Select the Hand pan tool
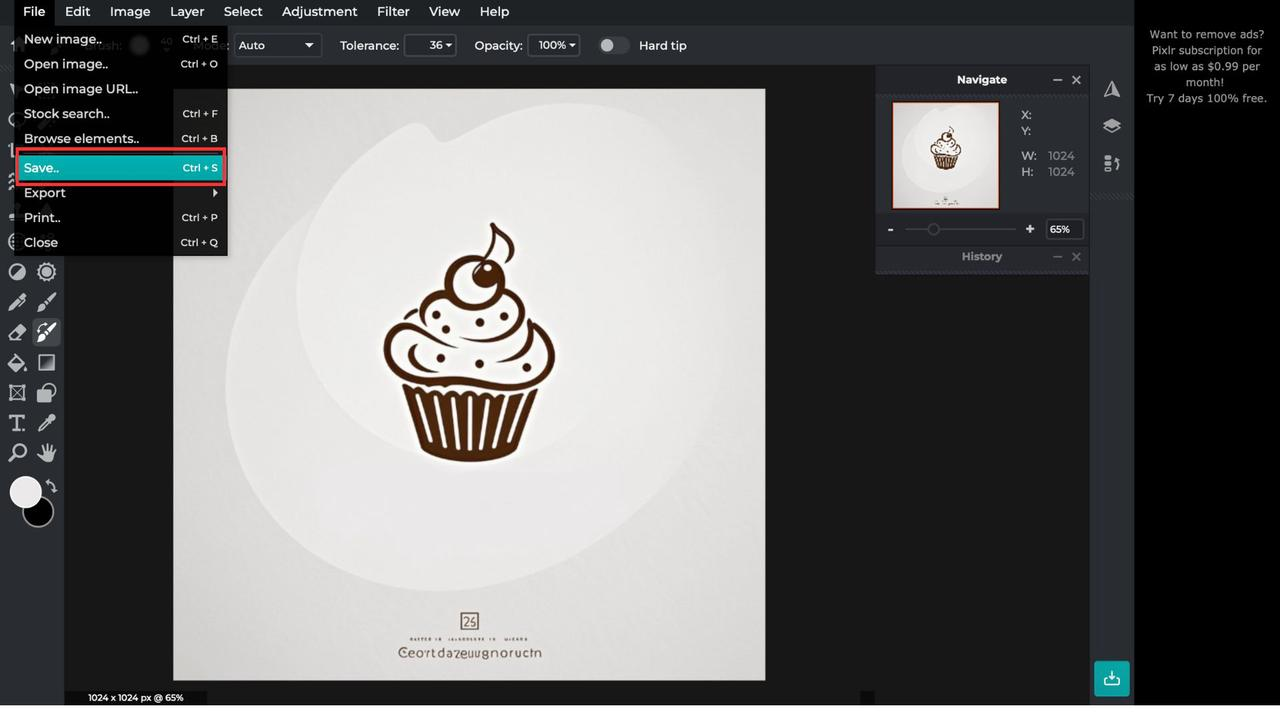The width and height of the screenshot is (1280, 720). (46, 453)
